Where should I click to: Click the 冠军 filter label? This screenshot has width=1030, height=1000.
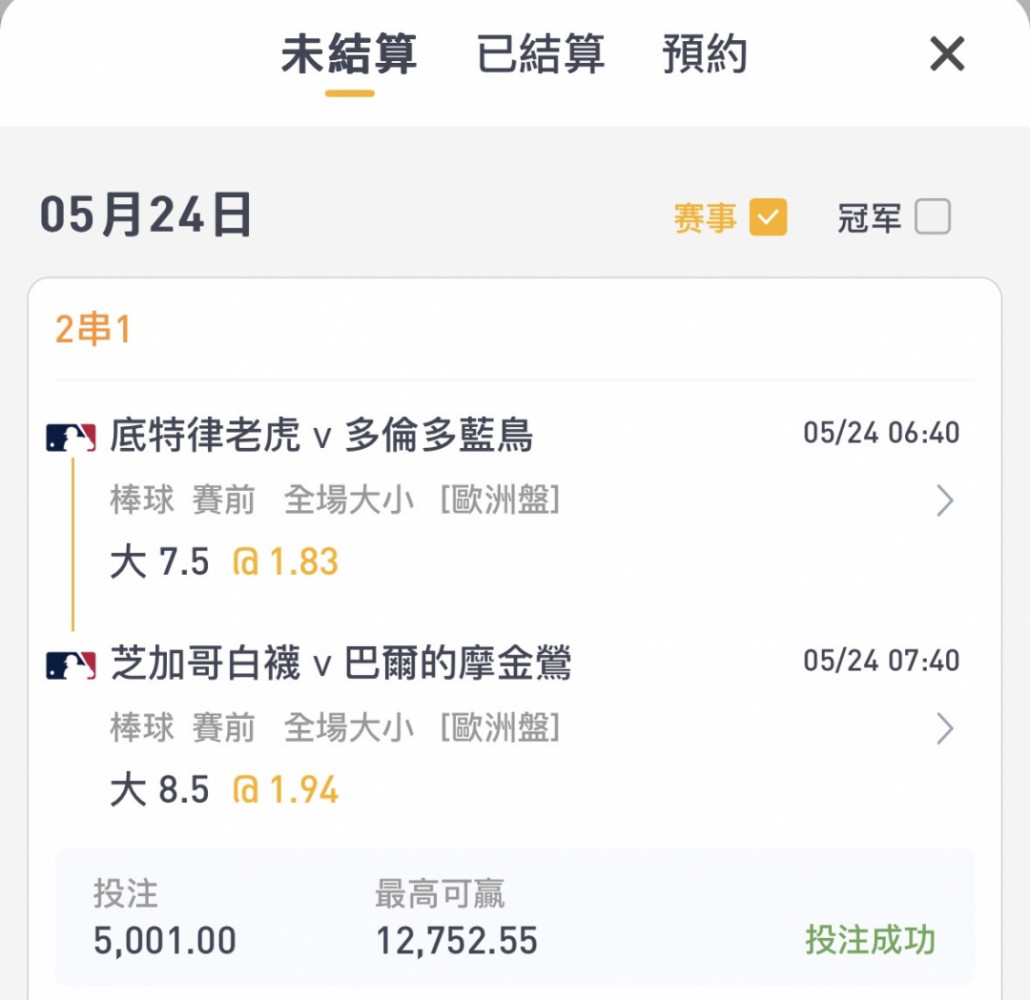pos(869,217)
